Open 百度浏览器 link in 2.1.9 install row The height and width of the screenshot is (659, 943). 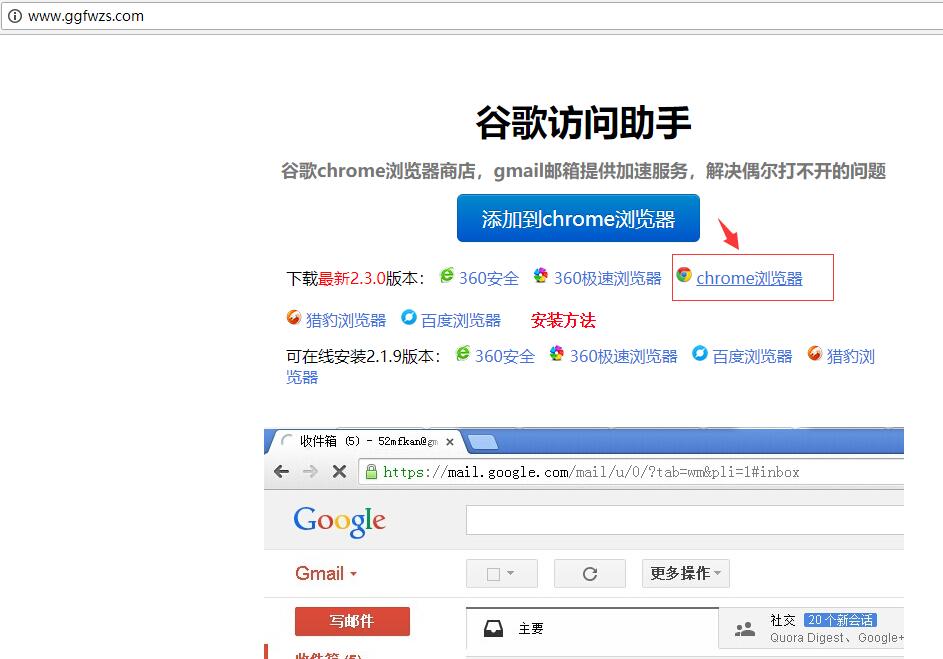(752, 357)
